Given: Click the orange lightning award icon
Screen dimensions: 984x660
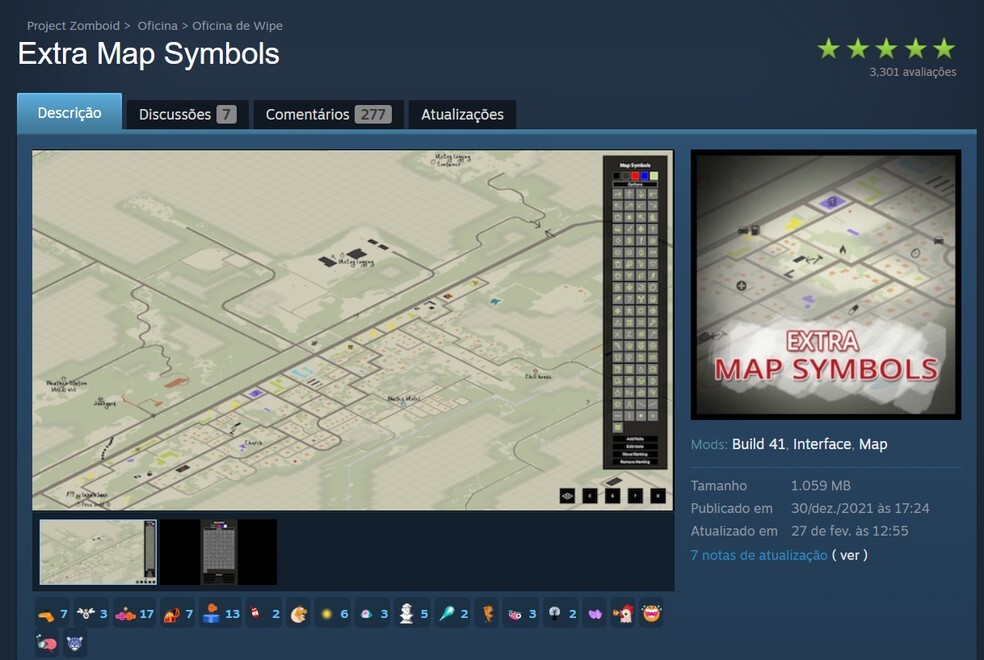Looking at the screenshot, I should pyautogui.click(x=488, y=614).
